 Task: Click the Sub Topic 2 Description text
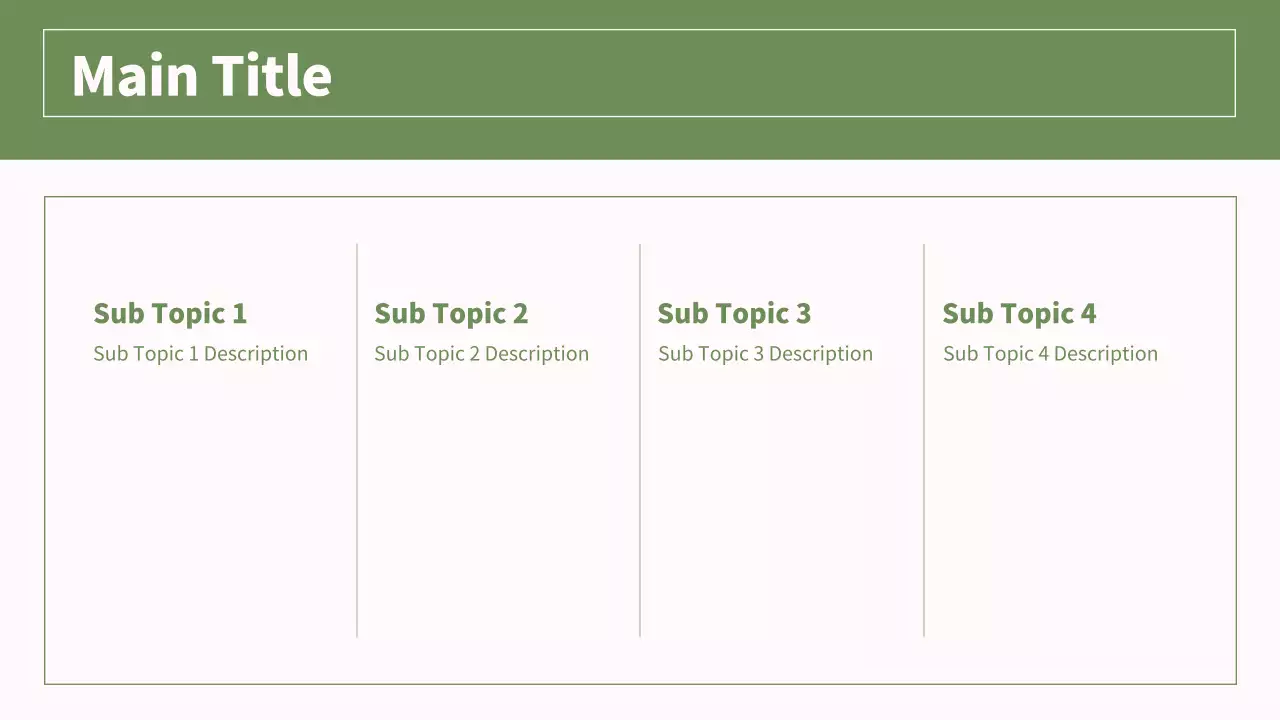coord(481,354)
